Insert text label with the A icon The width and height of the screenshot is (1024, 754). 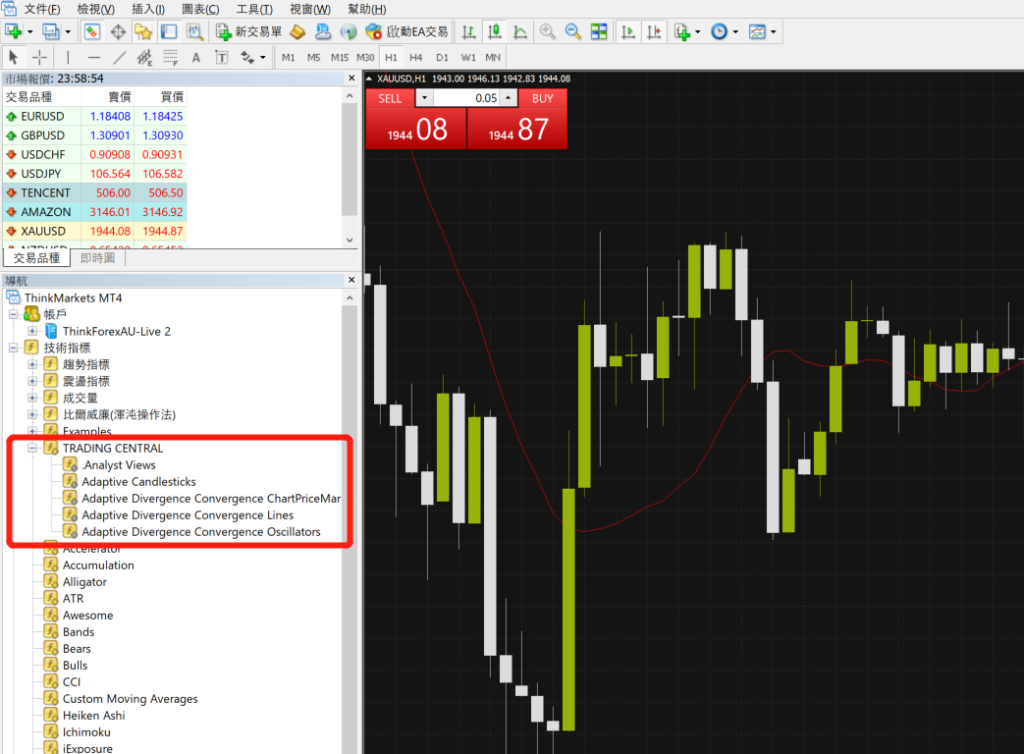point(196,57)
